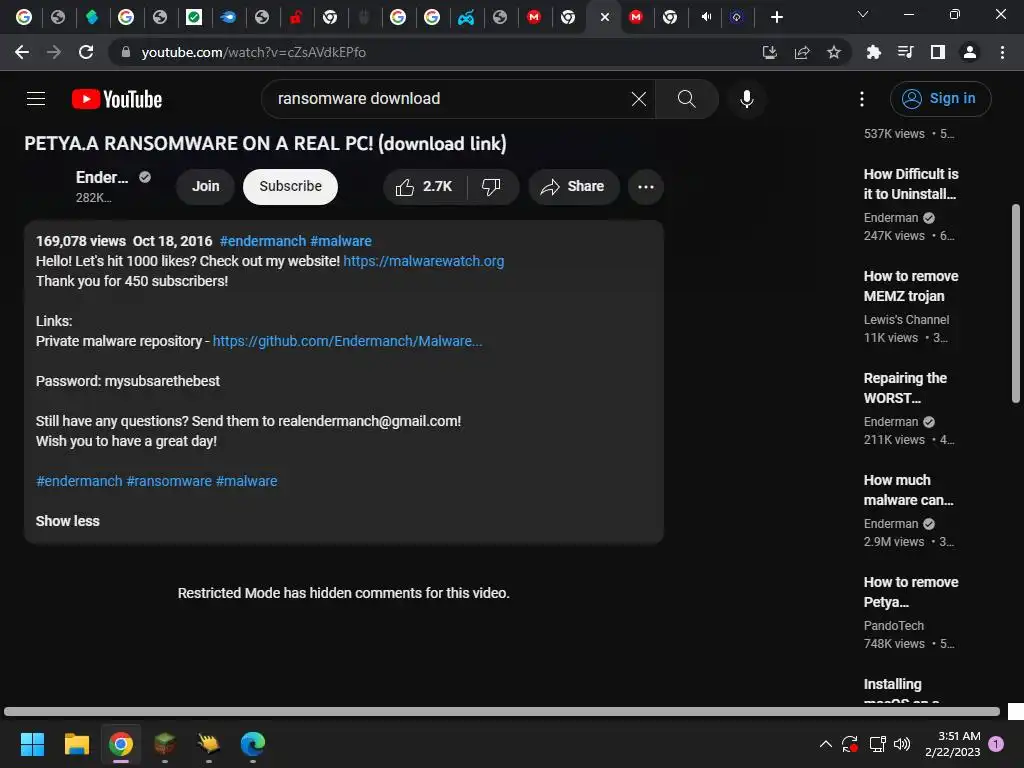Open media control playlist icon

click(905, 52)
